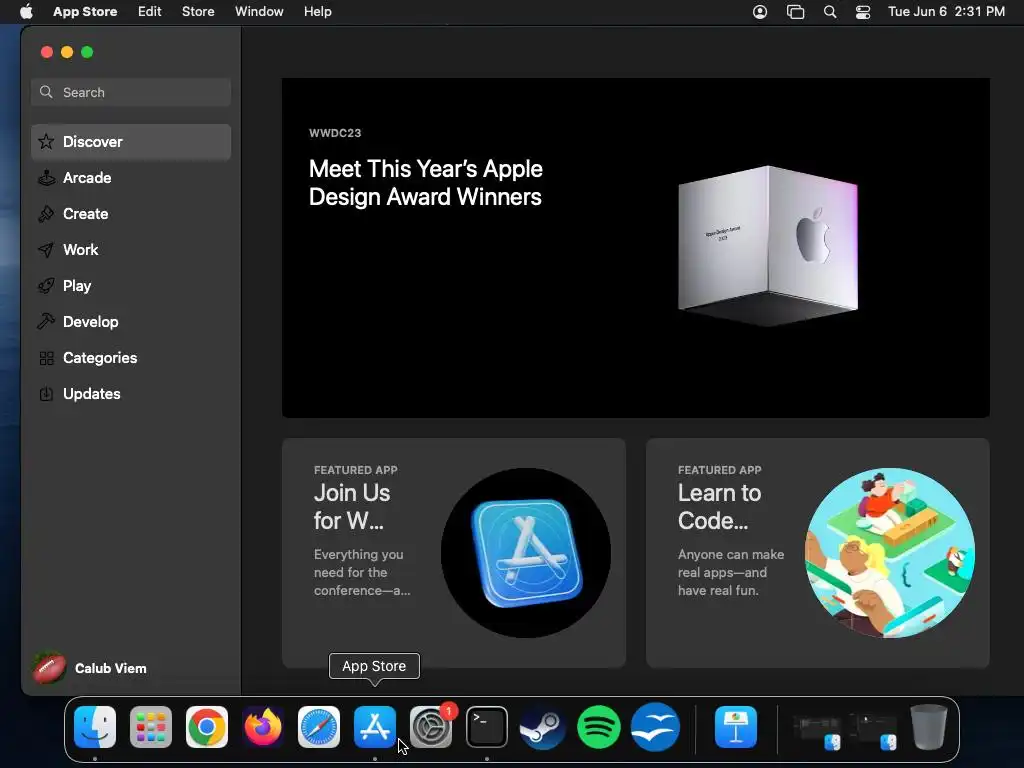Maximize the App Store window
This screenshot has width=1024, height=768.
[87, 52]
